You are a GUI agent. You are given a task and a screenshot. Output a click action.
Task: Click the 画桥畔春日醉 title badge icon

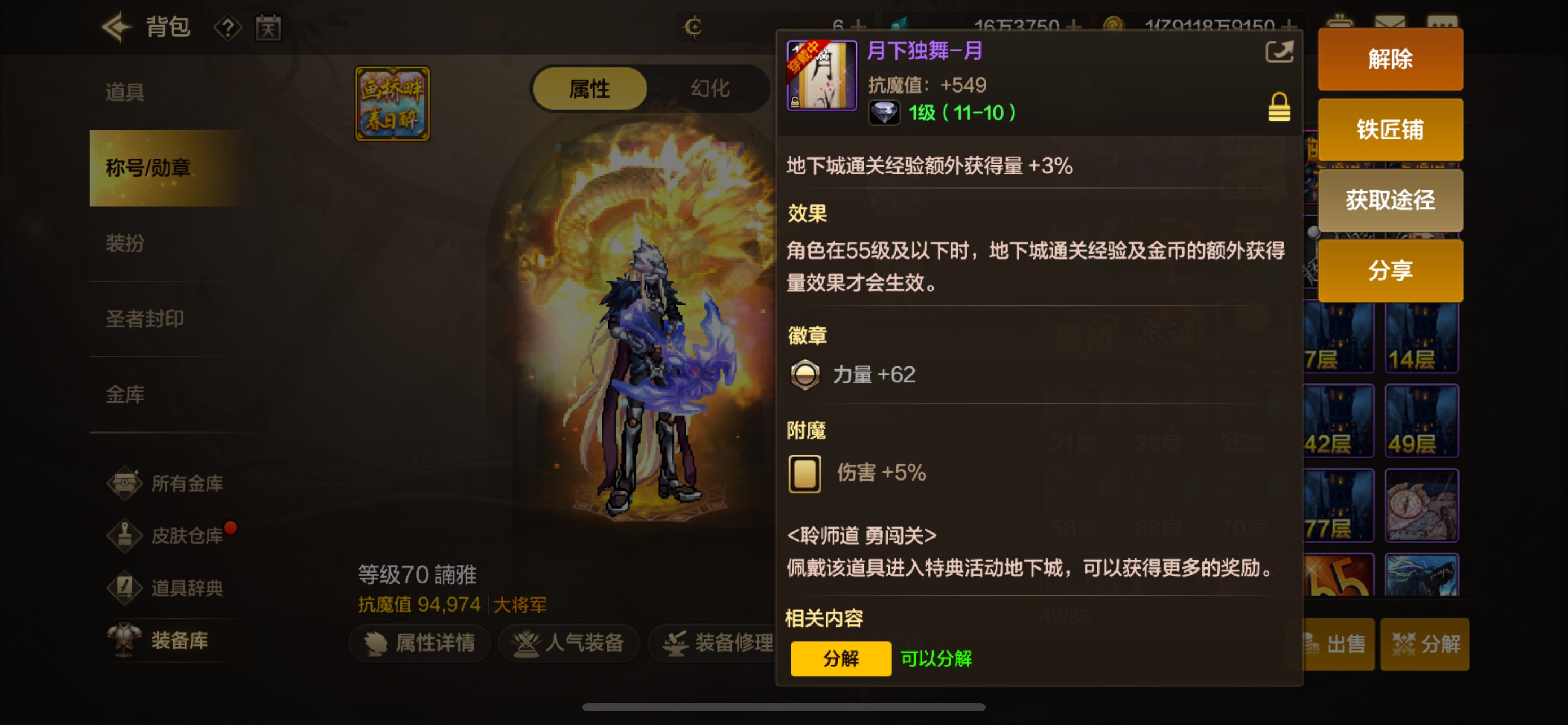[x=392, y=103]
